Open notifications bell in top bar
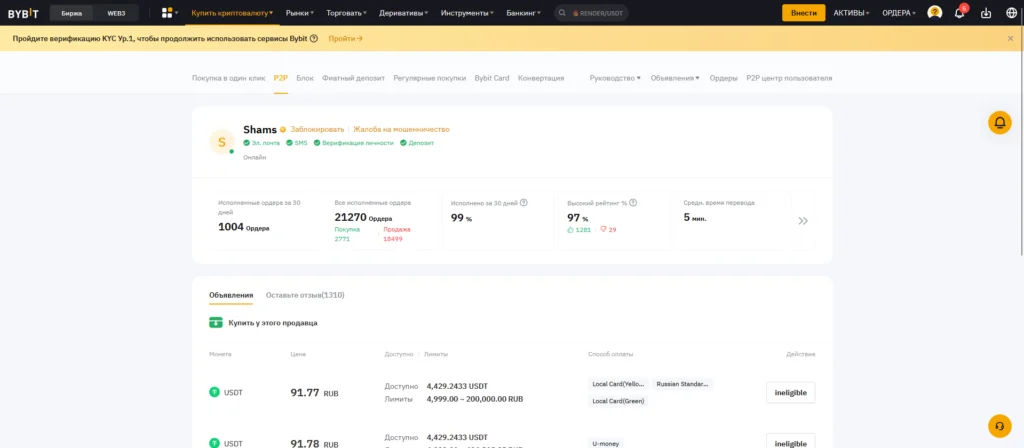 coord(959,12)
